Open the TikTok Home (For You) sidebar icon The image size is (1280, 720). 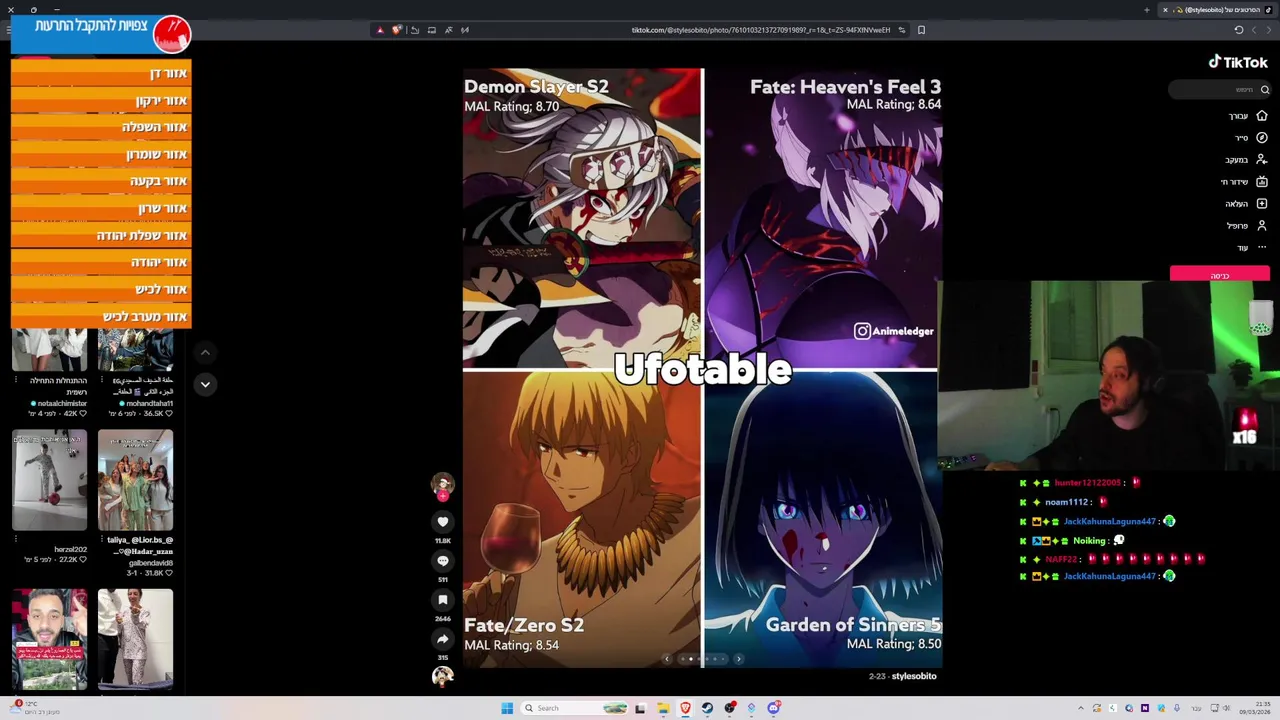pyautogui.click(x=1262, y=116)
